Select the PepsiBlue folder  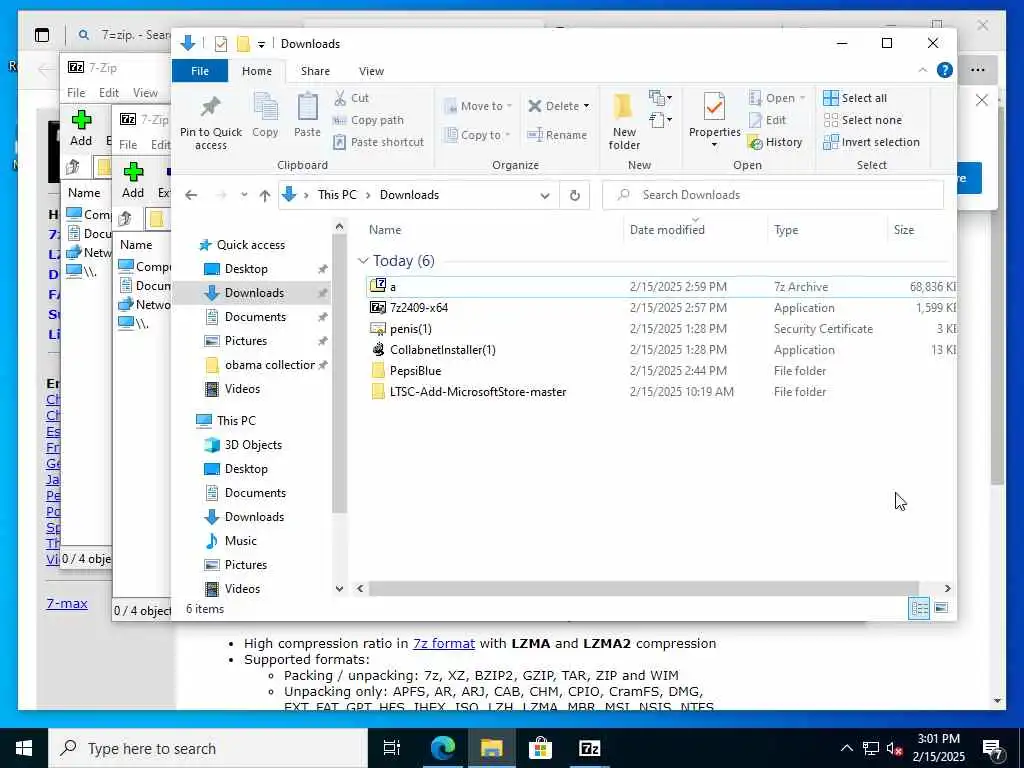pos(415,371)
